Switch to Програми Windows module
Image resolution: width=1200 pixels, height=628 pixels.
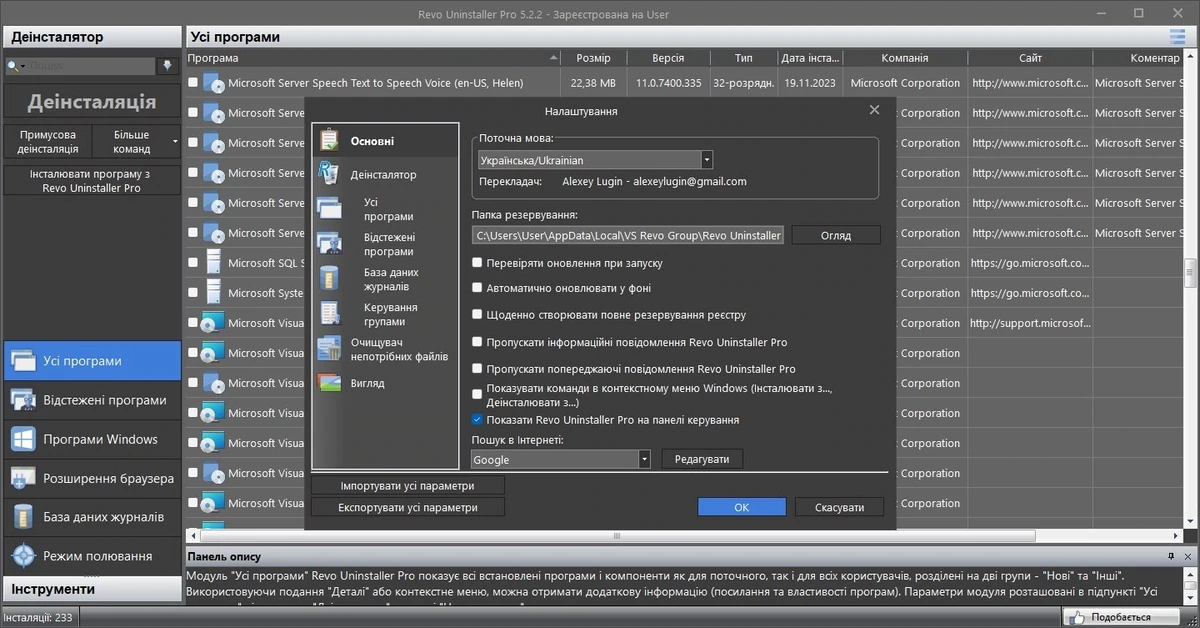[x=93, y=439]
